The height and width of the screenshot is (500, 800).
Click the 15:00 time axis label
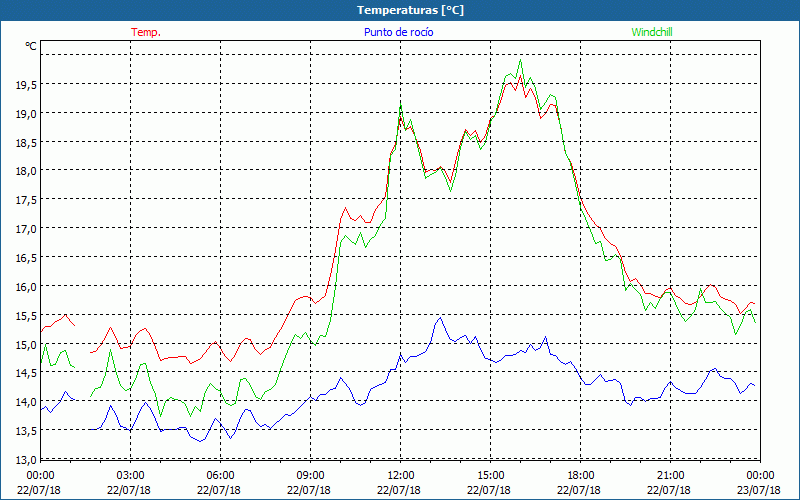490,476
